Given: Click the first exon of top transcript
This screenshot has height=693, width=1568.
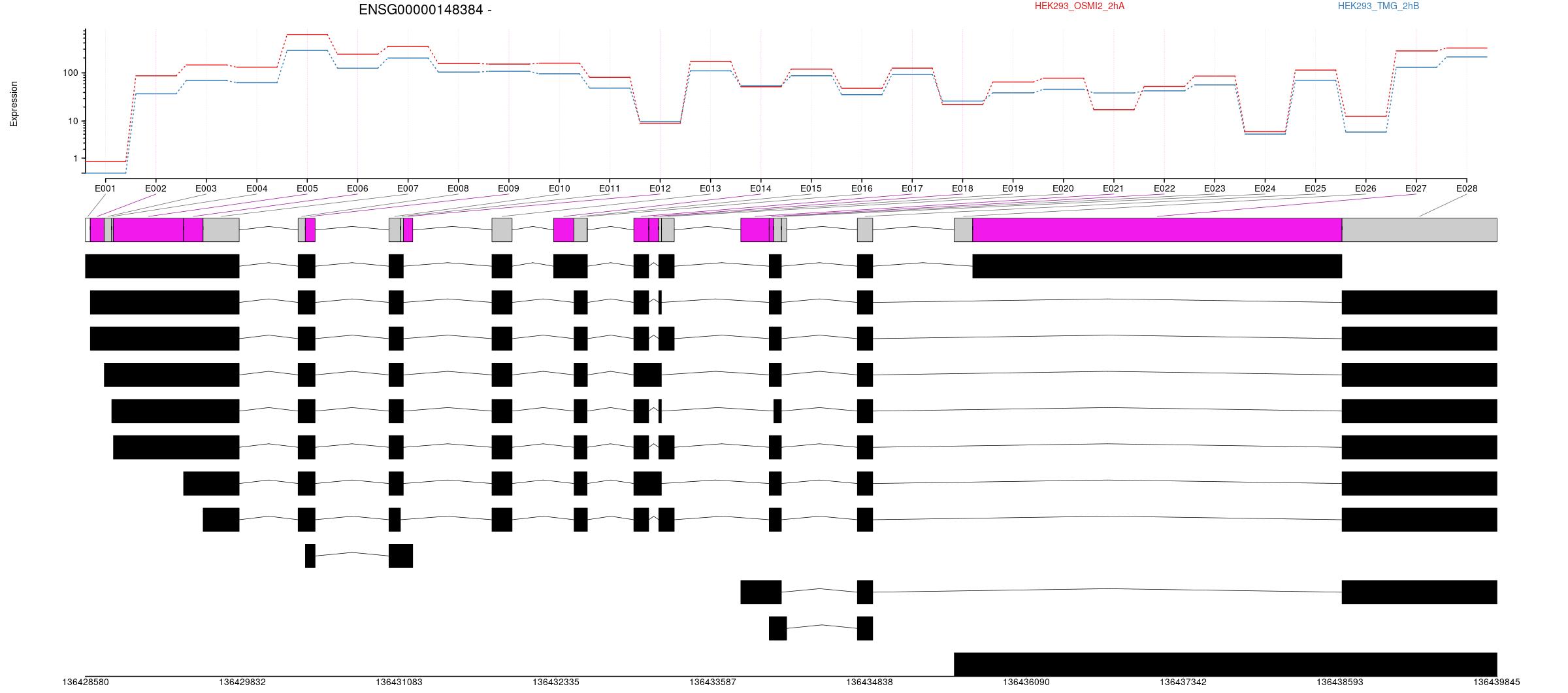Looking at the screenshot, I should click(x=162, y=266).
